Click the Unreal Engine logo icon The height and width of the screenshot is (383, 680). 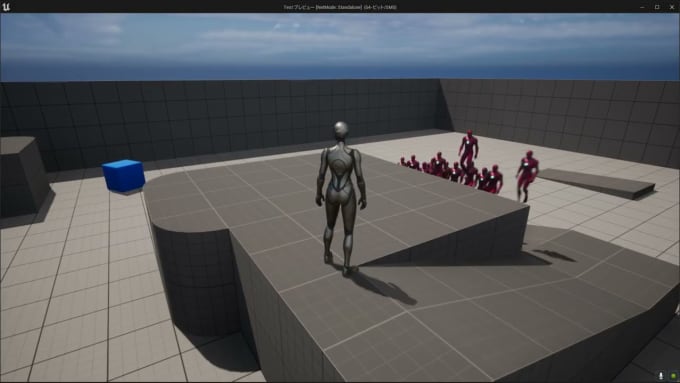6,7
